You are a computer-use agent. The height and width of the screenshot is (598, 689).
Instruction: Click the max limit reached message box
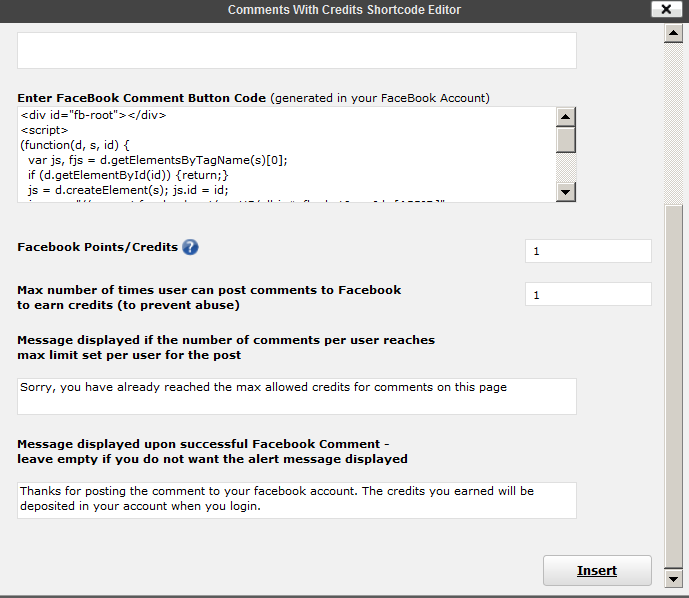tap(297, 395)
